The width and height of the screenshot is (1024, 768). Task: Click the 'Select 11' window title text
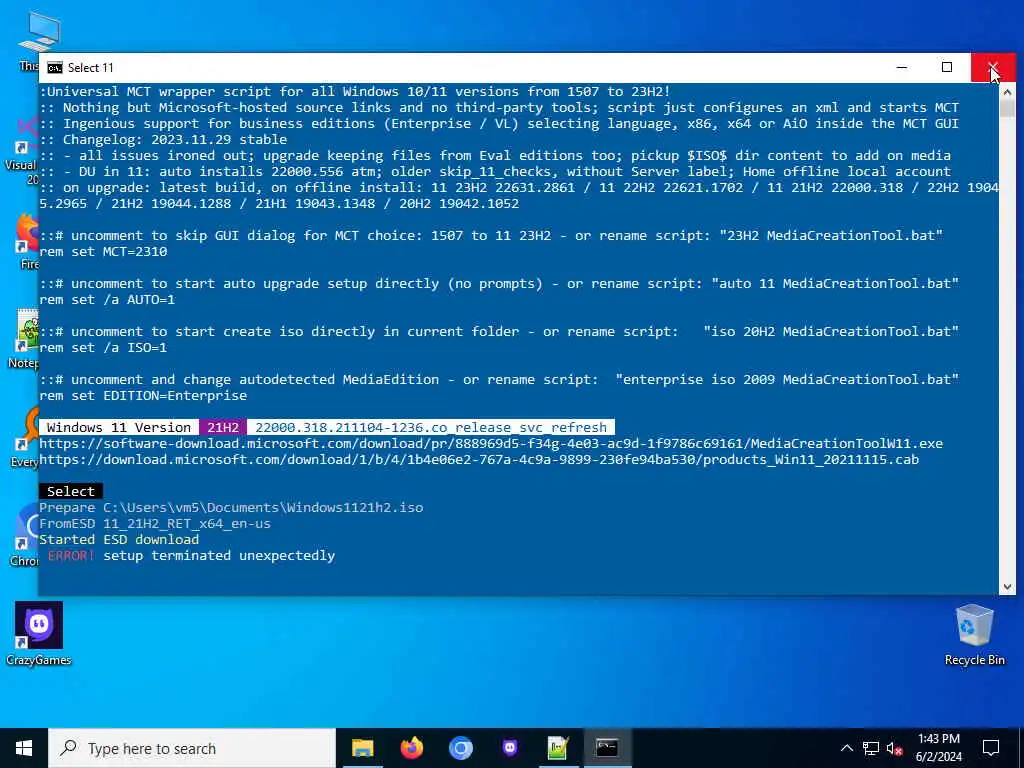tap(91, 68)
